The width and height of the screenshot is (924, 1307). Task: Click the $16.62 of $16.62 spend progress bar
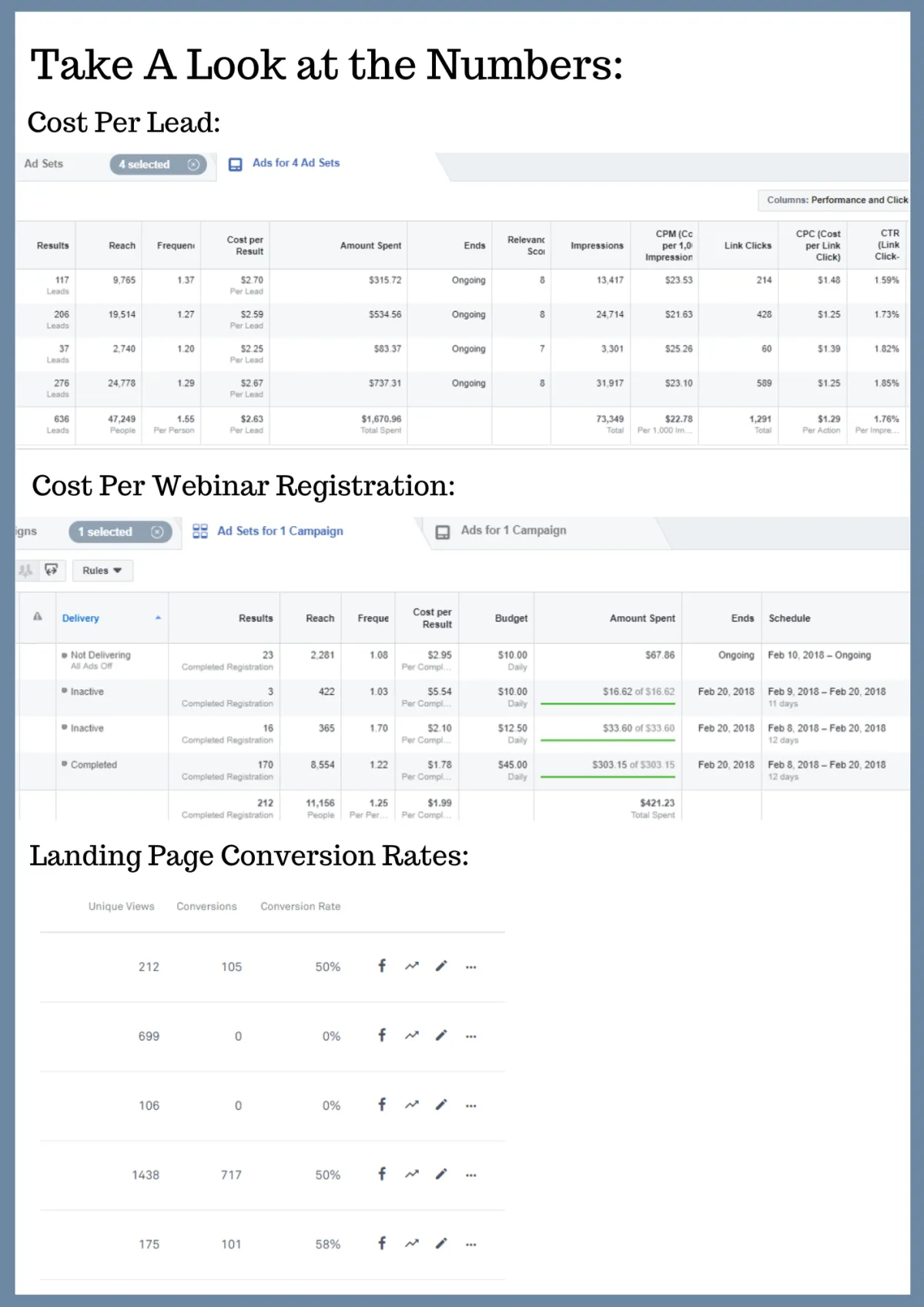pos(608,704)
